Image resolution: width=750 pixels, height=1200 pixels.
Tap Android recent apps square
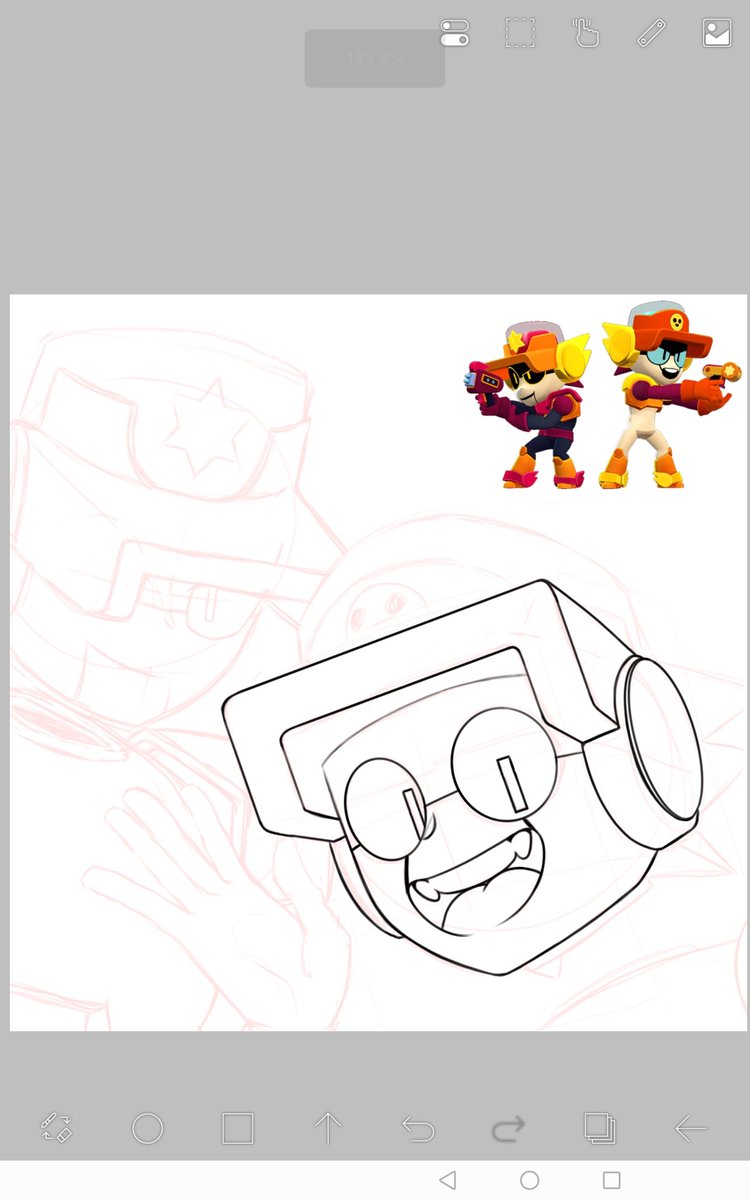[x=612, y=1180]
